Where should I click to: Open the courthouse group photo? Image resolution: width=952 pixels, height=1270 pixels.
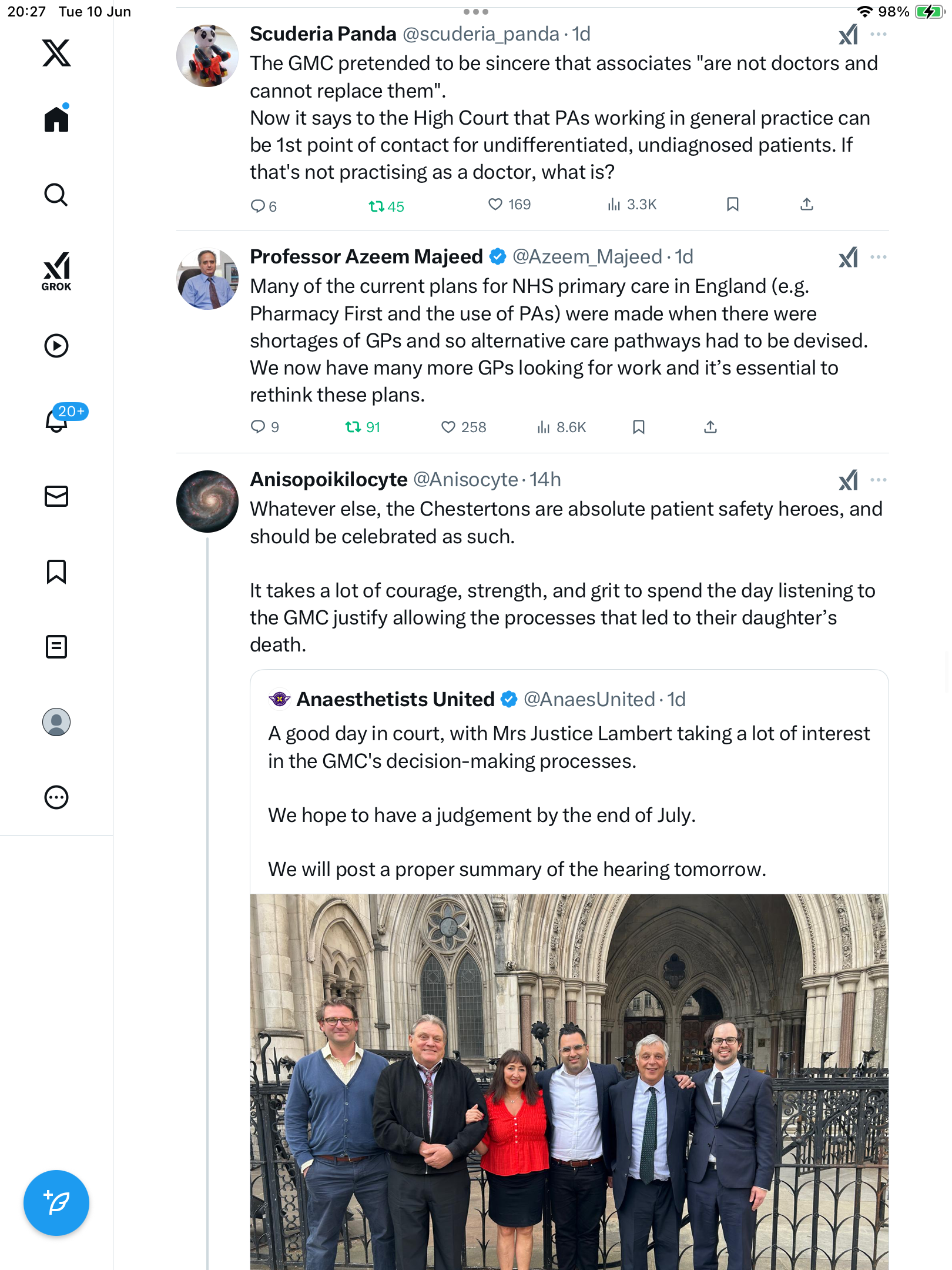(x=569, y=1082)
